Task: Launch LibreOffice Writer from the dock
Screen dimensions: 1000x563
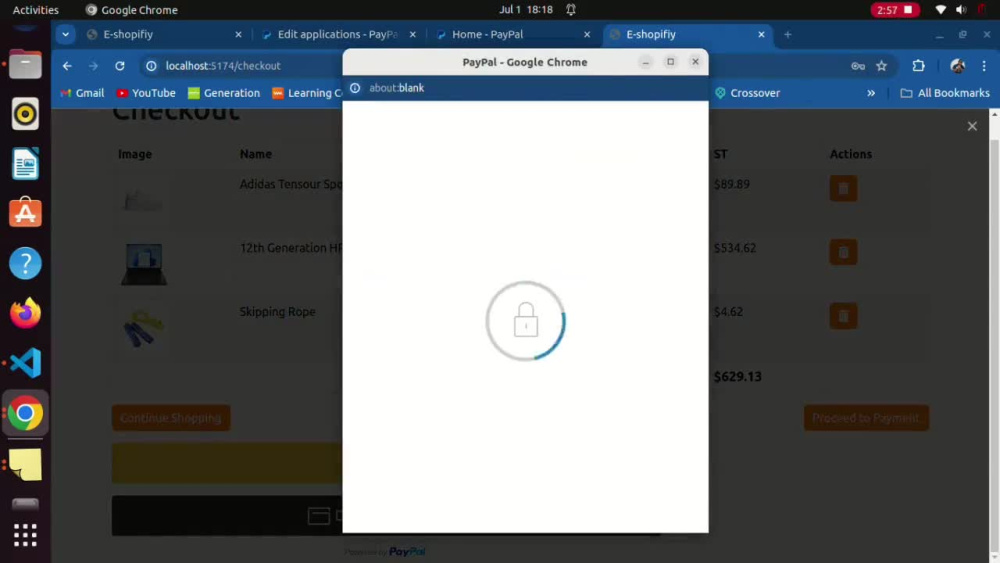Action: point(25,164)
